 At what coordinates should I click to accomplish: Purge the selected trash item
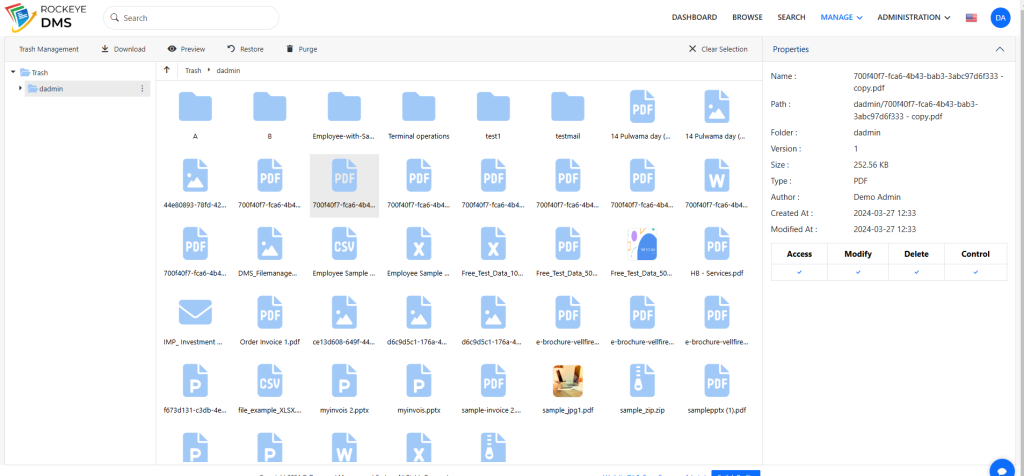click(x=302, y=49)
